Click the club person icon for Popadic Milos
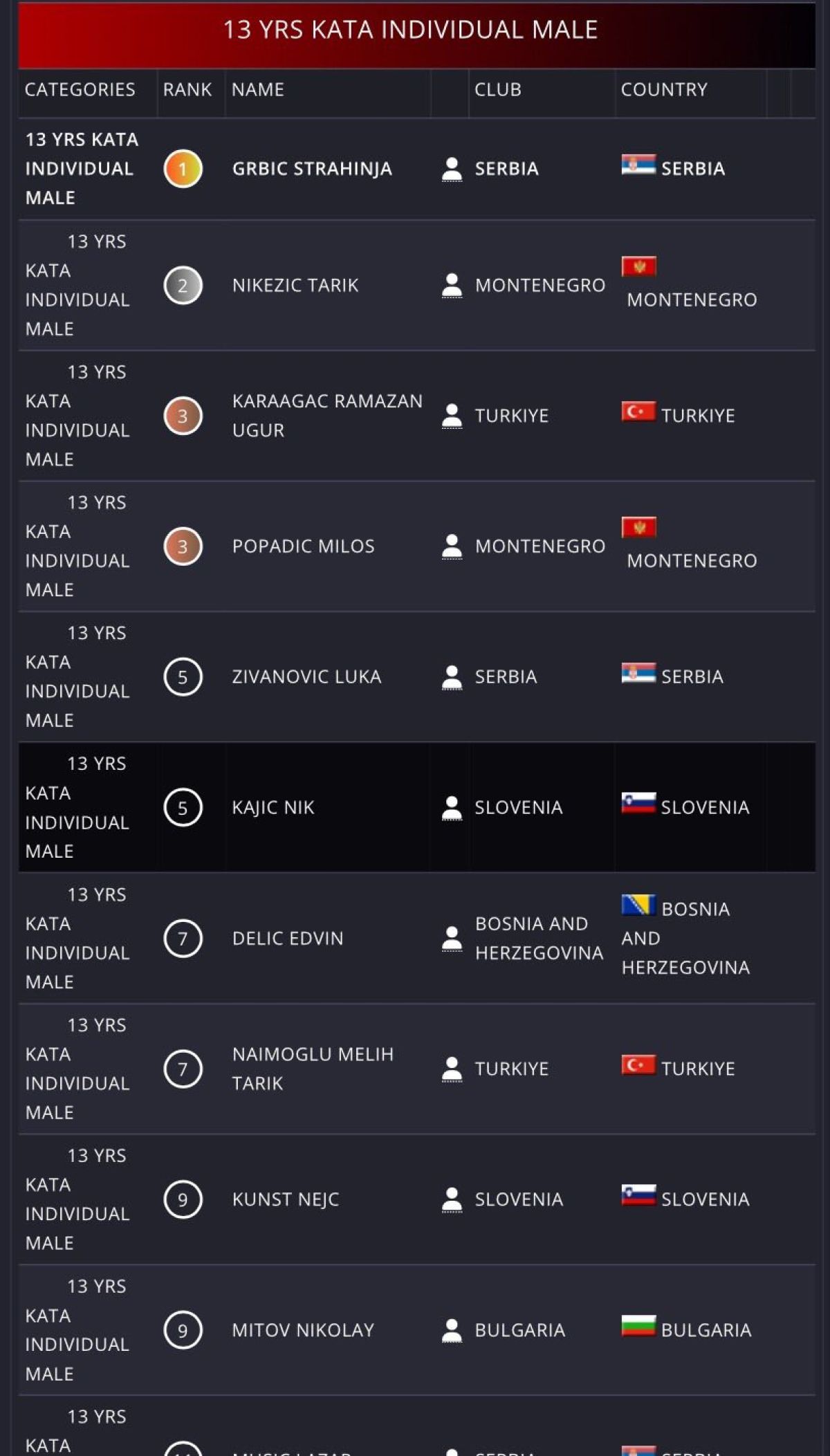 [x=452, y=546]
